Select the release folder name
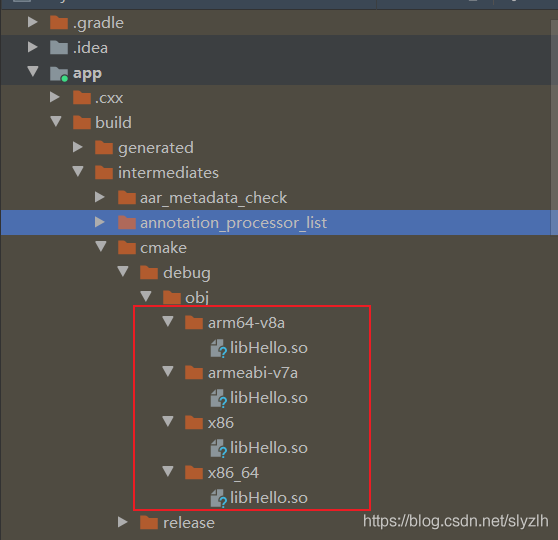 pos(189,523)
